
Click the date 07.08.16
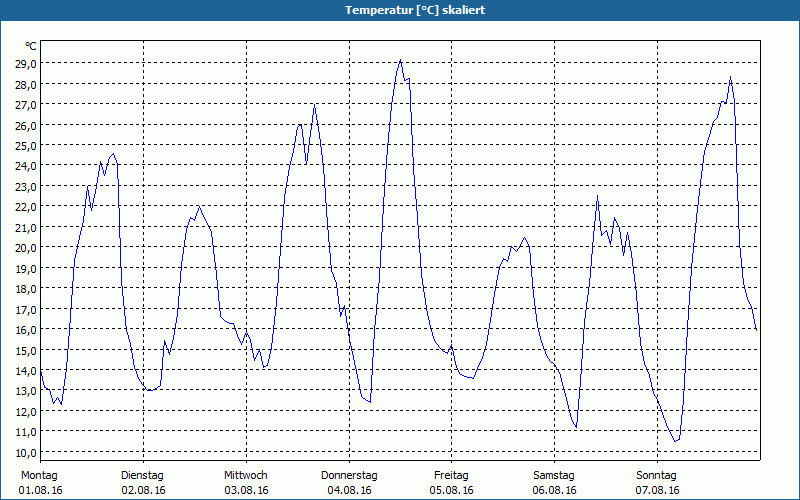click(658, 490)
